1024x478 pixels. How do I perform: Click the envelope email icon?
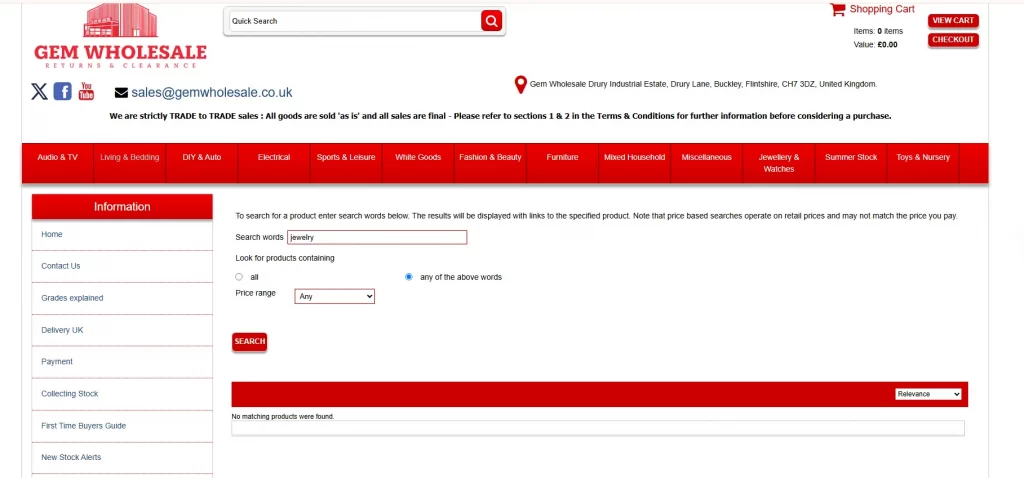point(121,93)
